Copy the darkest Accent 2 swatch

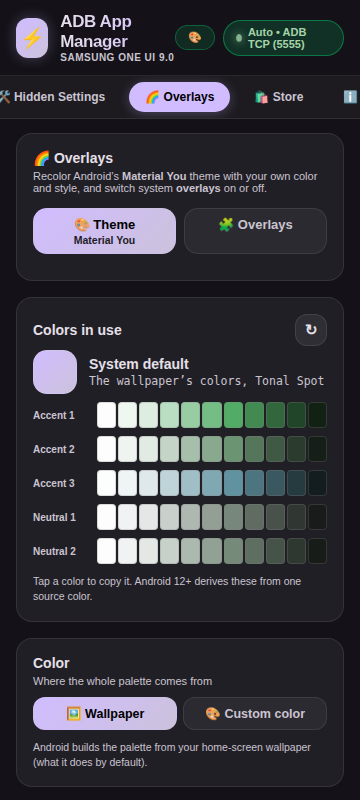tap(318, 449)
